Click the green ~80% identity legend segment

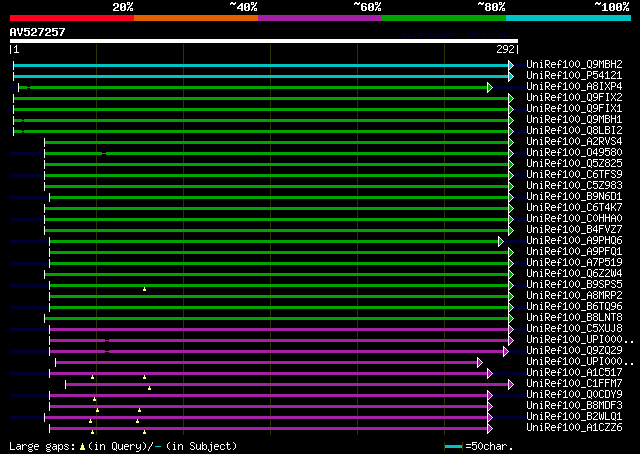coord(444,18)
